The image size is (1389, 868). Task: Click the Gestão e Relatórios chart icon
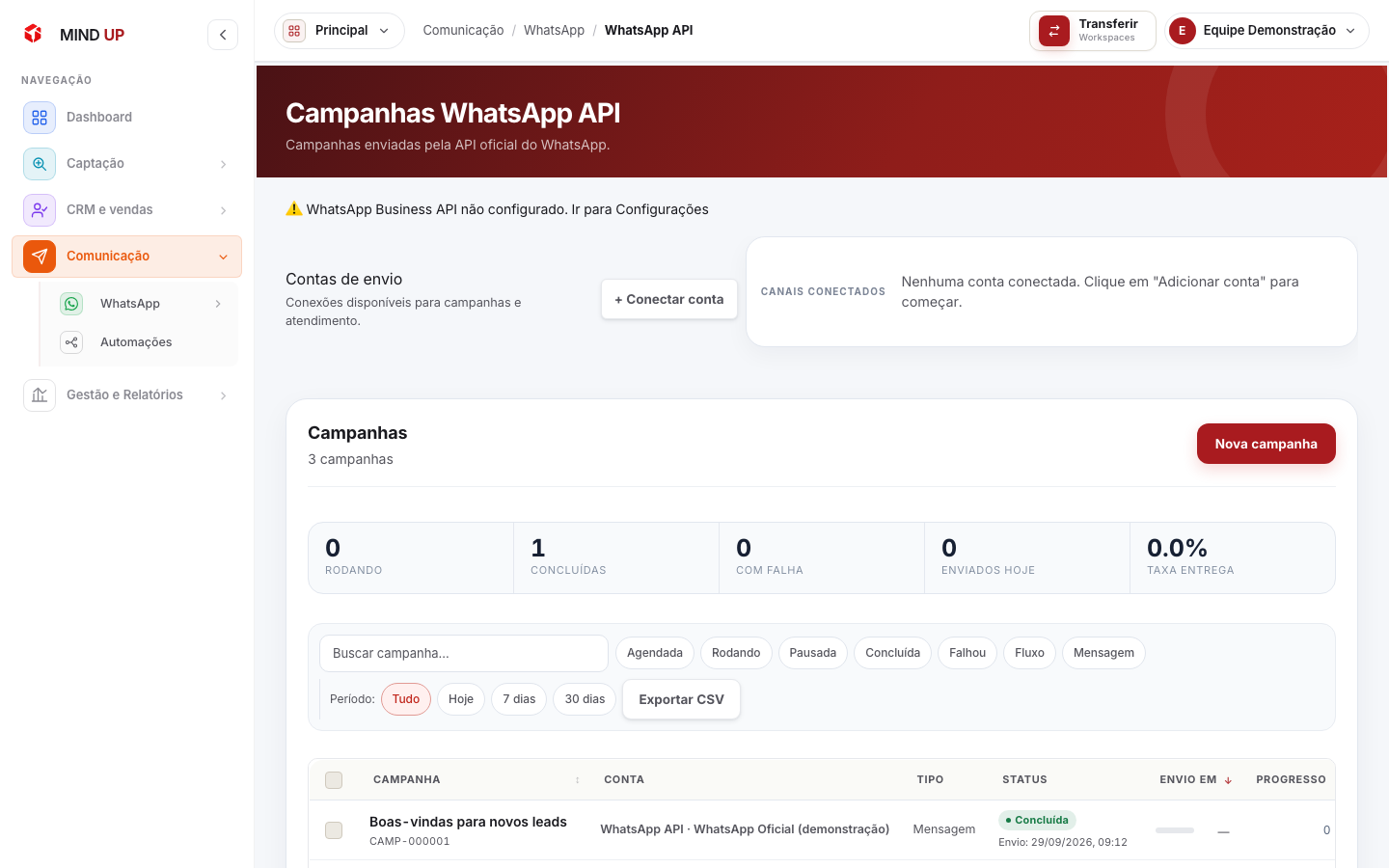40,395
